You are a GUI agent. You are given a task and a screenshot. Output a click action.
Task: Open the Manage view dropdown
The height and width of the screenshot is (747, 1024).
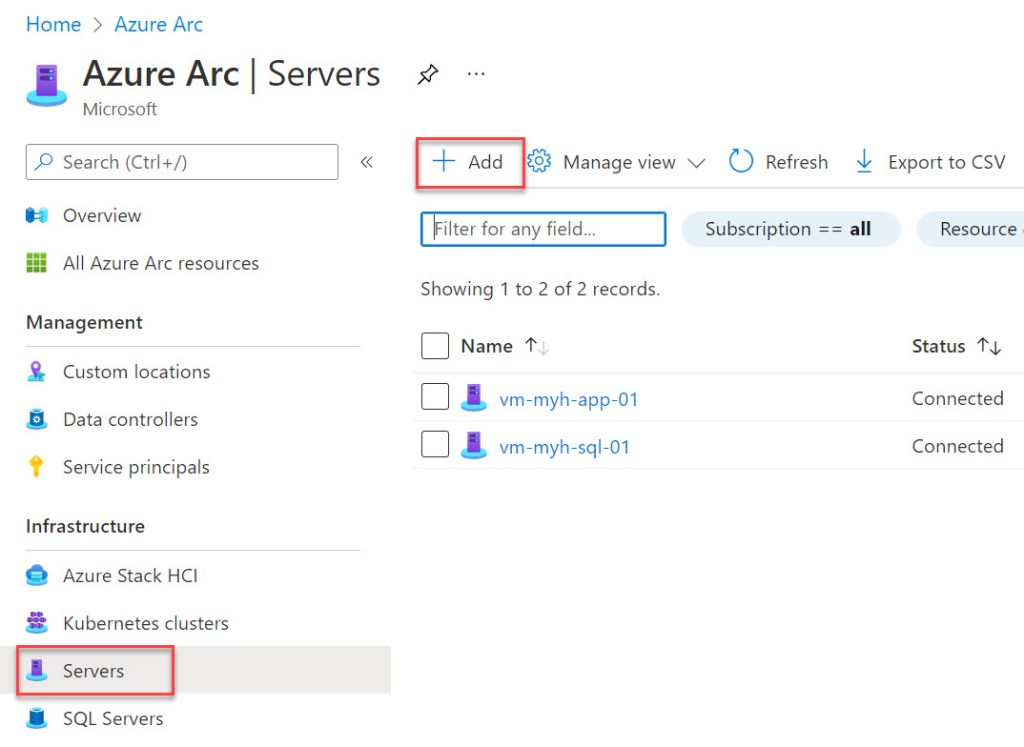click(x=617, y=162)
